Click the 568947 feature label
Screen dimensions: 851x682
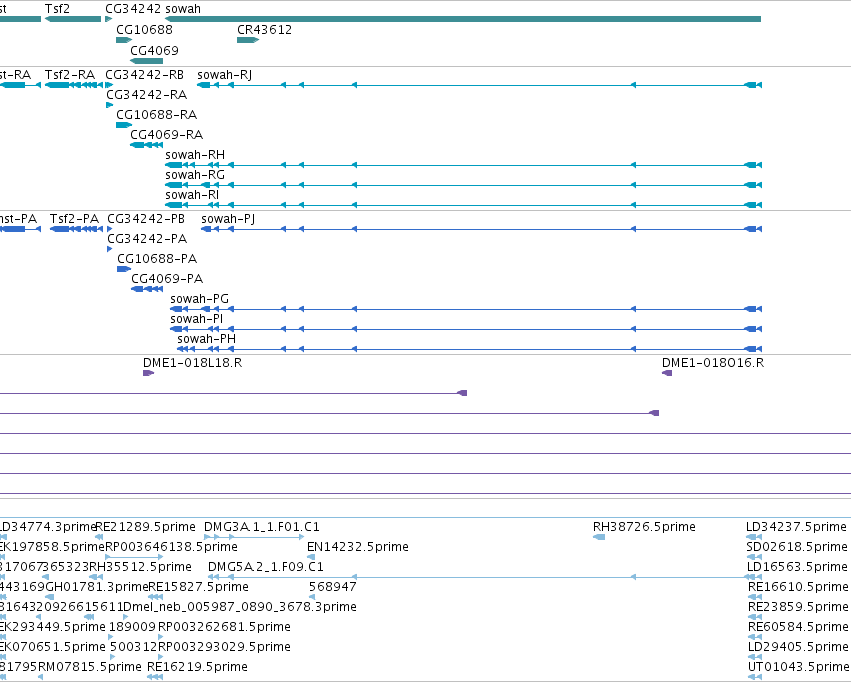point(333,587)
